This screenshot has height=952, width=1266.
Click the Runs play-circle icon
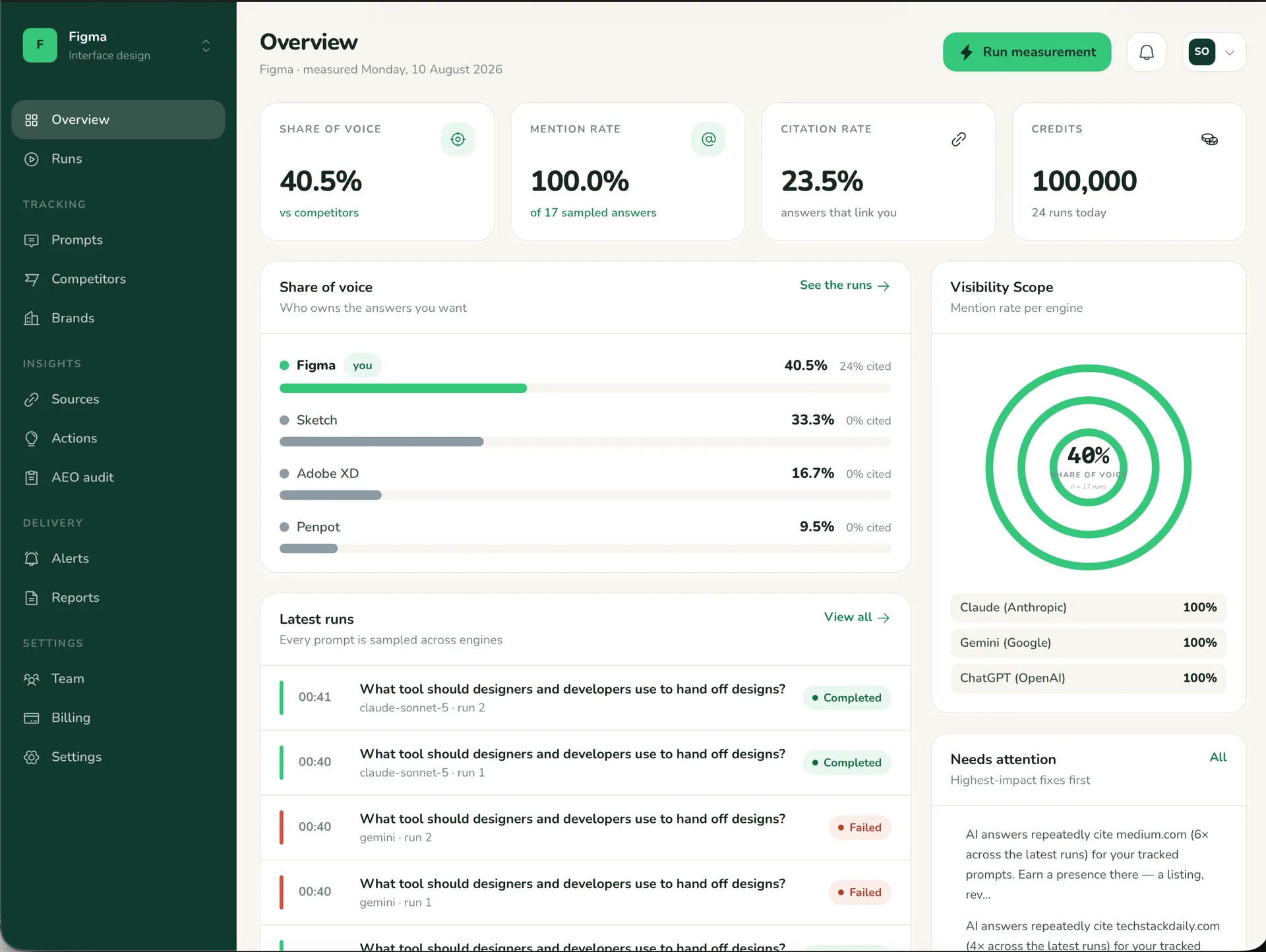31,159
